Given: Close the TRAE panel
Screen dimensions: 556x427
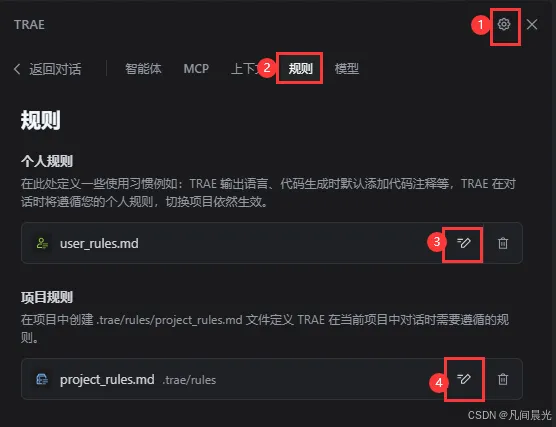Looking at the screenshot, I should (x=532, y=24).
